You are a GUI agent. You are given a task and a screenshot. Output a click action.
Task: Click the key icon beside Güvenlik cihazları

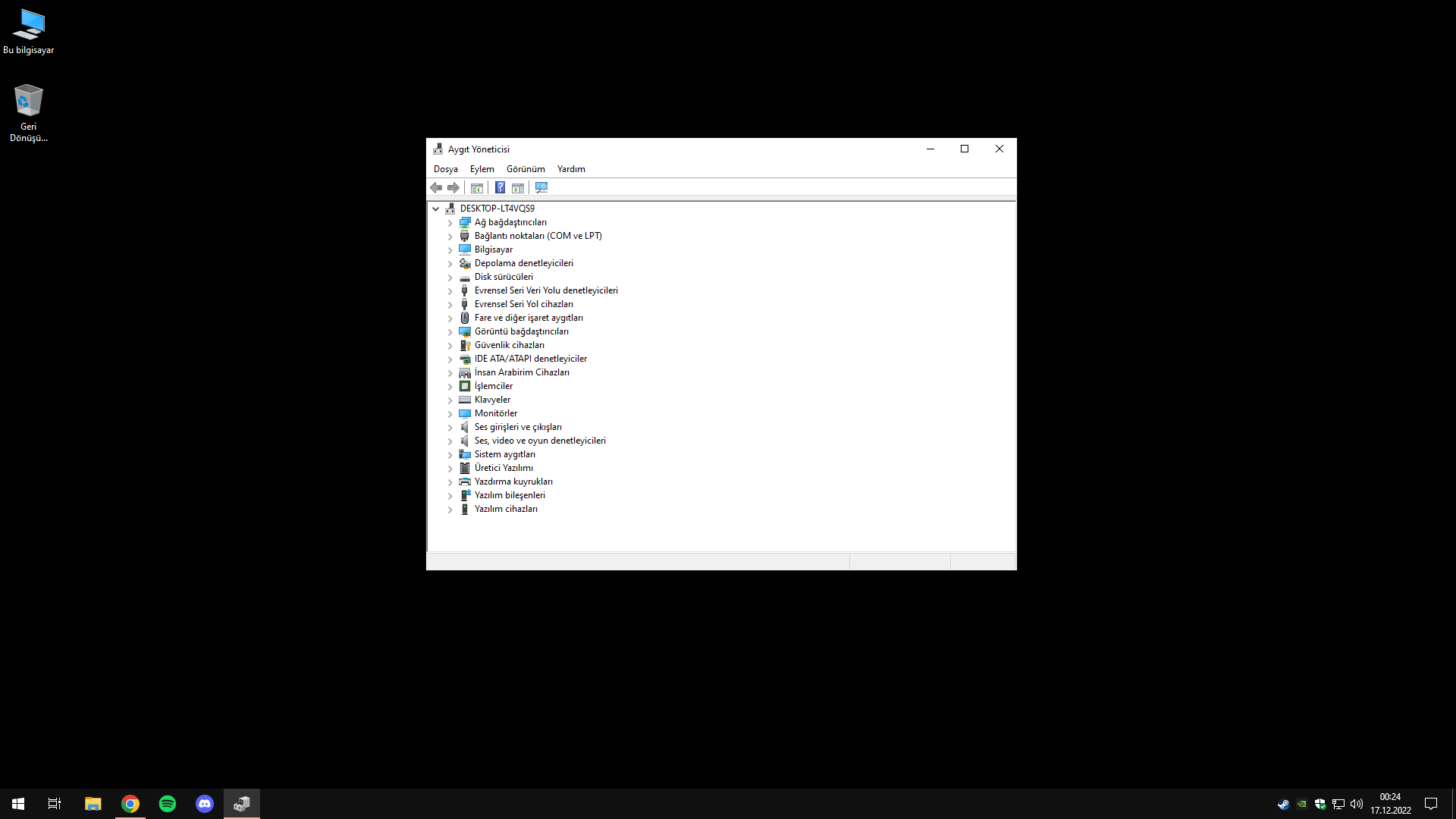[465, 345]
